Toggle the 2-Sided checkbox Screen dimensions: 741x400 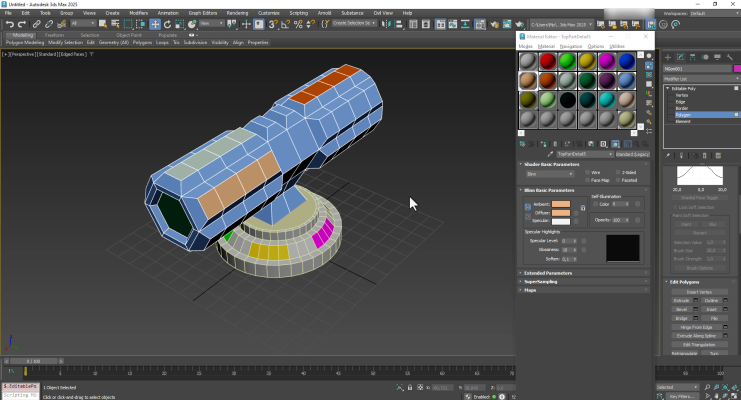(x=618, y=172)
